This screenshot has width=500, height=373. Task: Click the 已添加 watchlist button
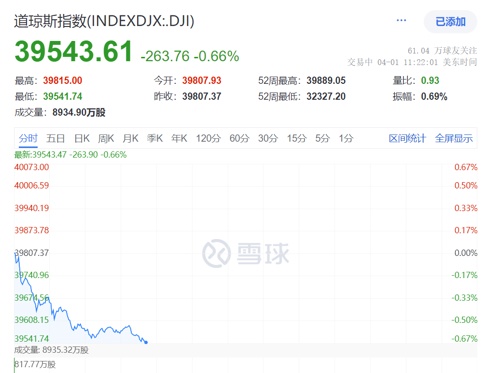pos(450,22)
